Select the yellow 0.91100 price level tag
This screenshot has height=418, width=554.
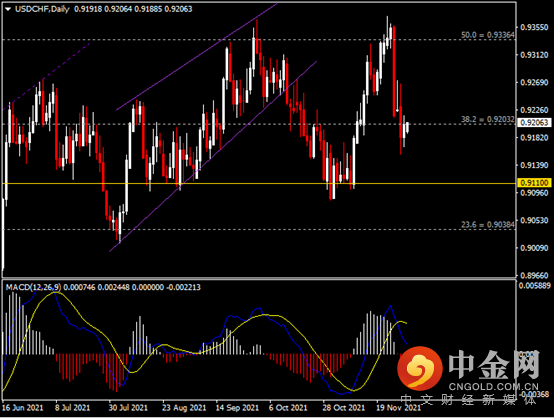pos(534,183)
